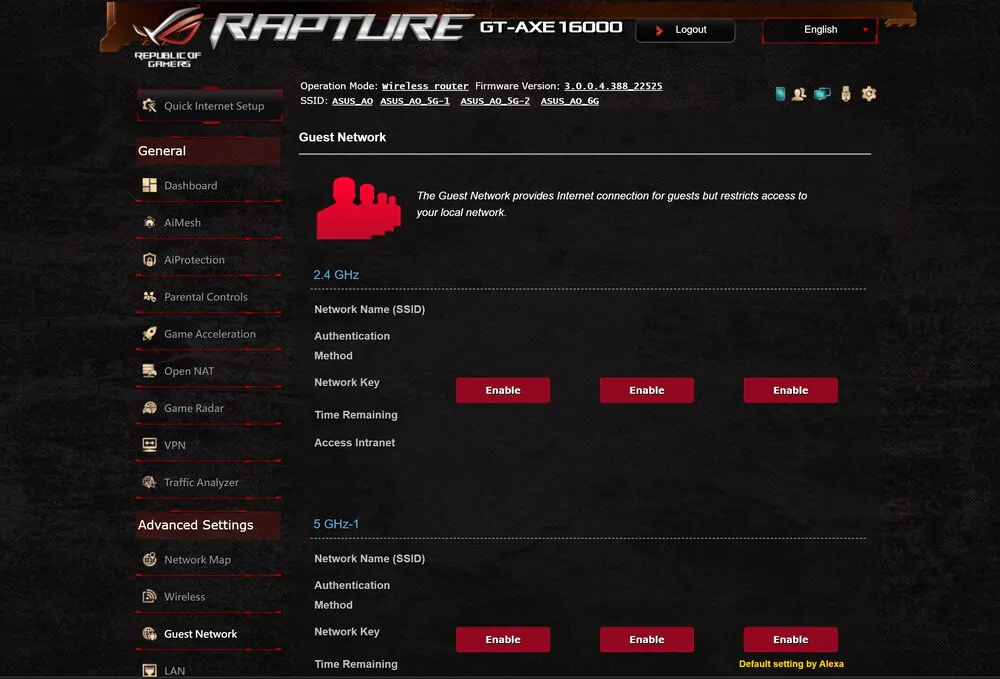
Task: Open the mobile app status icon
Action: click(780, 94)
